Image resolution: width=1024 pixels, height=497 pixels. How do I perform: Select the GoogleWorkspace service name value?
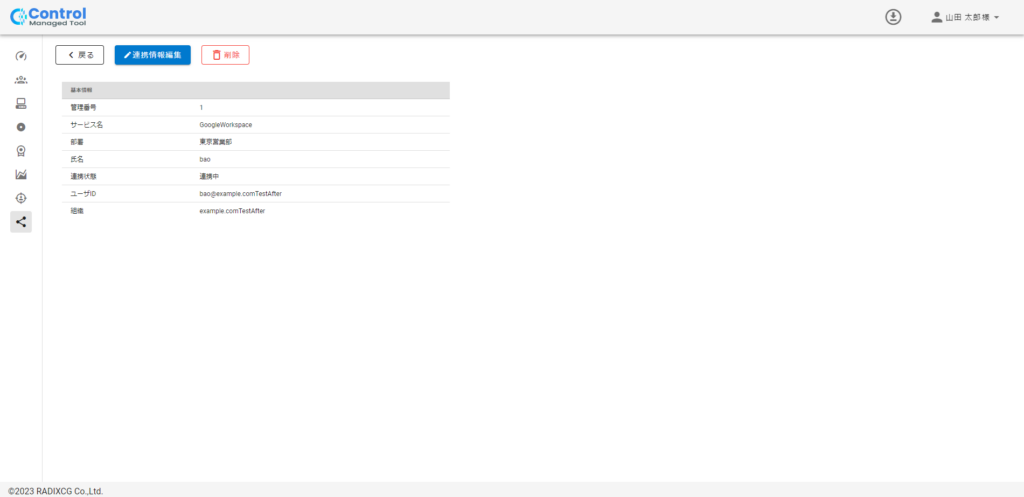226,125
